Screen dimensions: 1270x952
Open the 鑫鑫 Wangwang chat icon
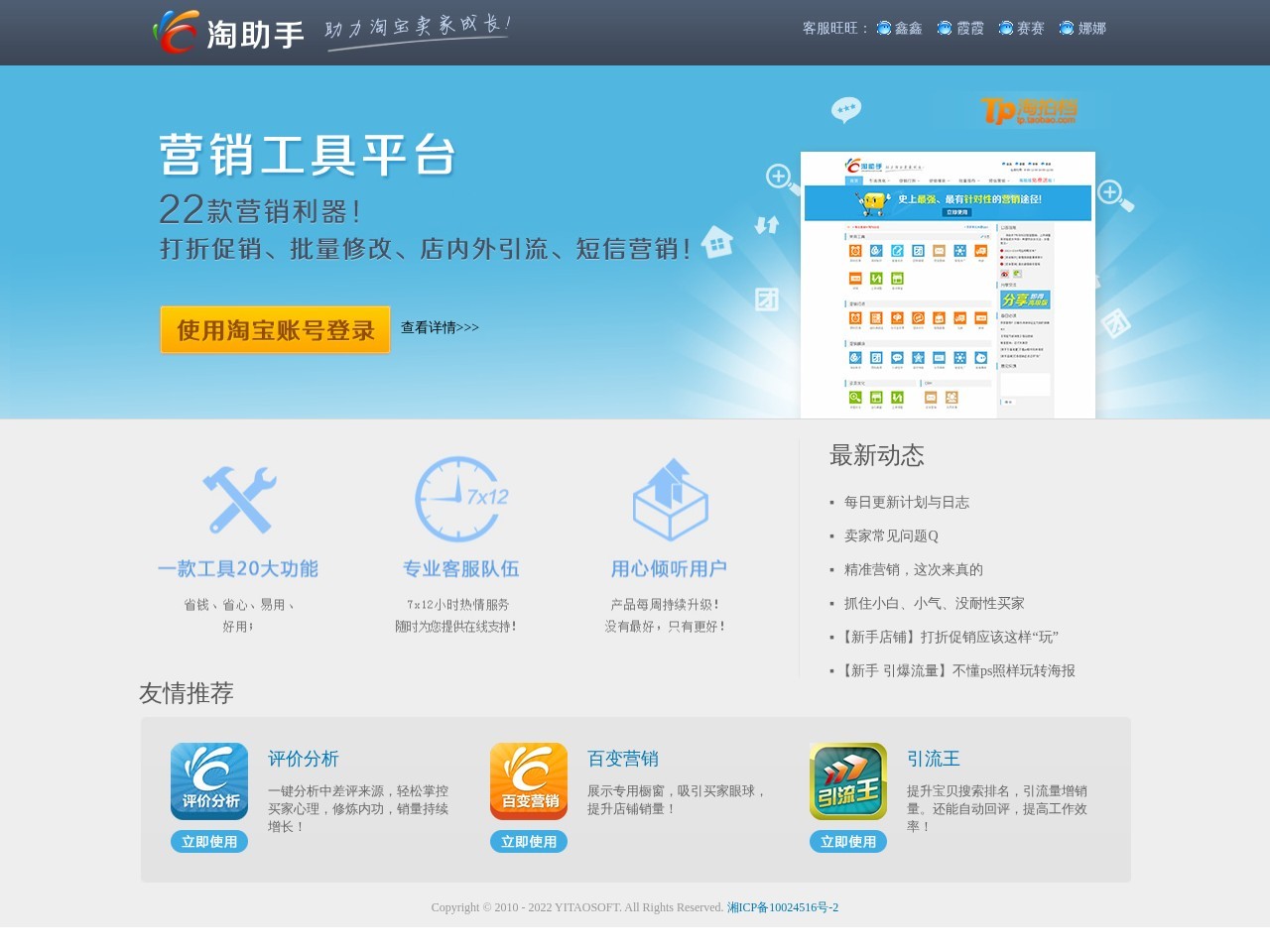click(x=884, y=28)
